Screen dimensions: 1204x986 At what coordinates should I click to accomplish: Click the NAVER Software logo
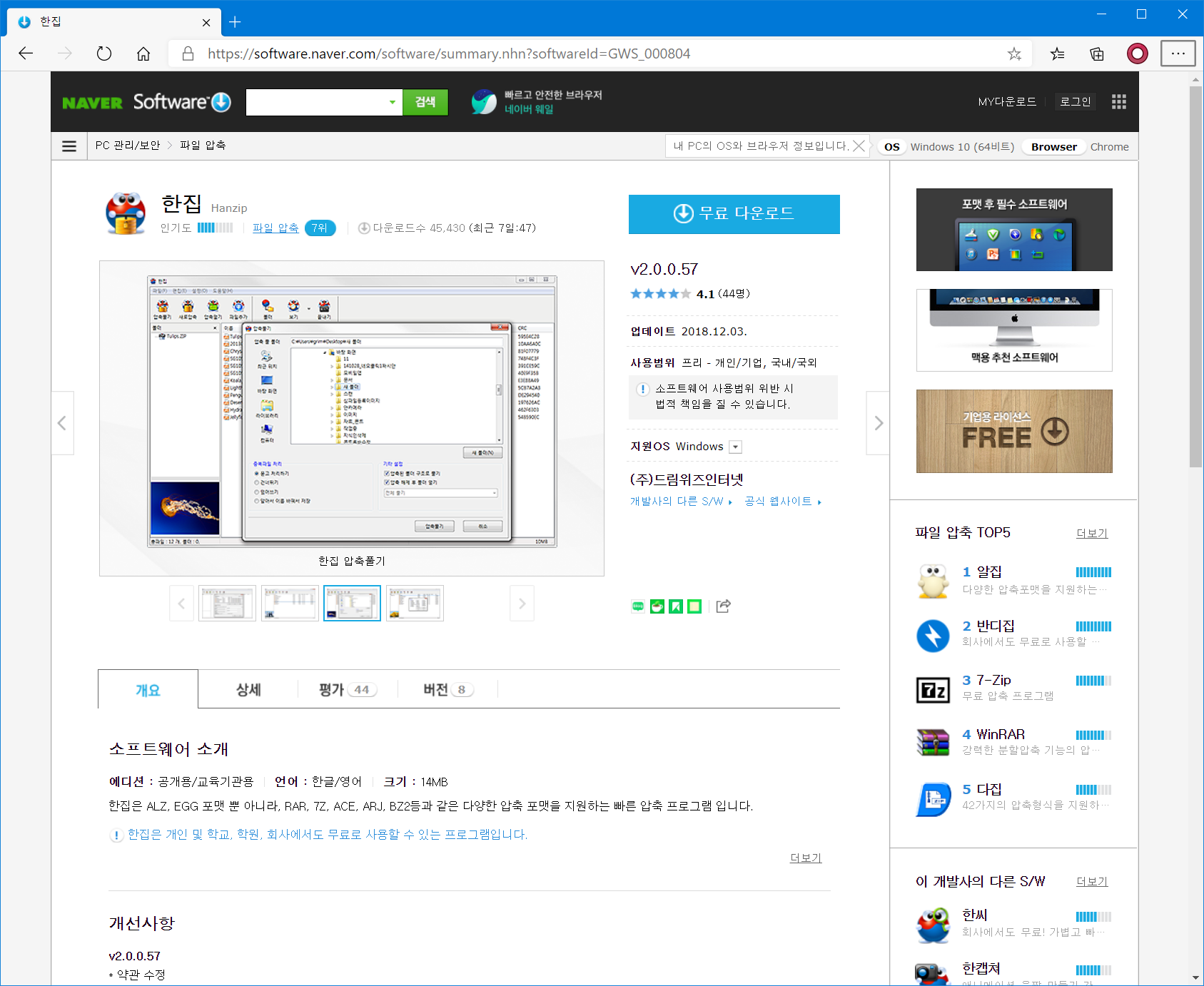pos(147,102)
